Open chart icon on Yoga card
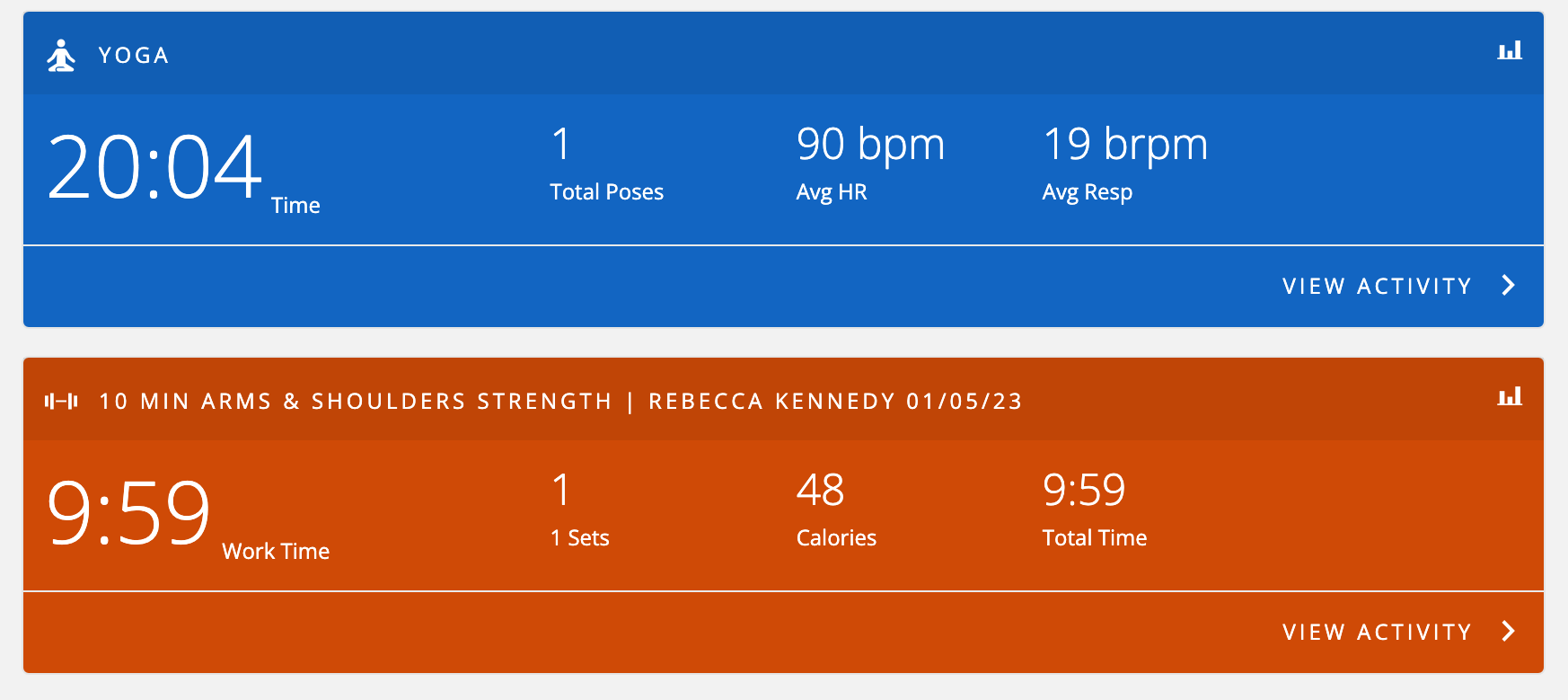 1510,50
